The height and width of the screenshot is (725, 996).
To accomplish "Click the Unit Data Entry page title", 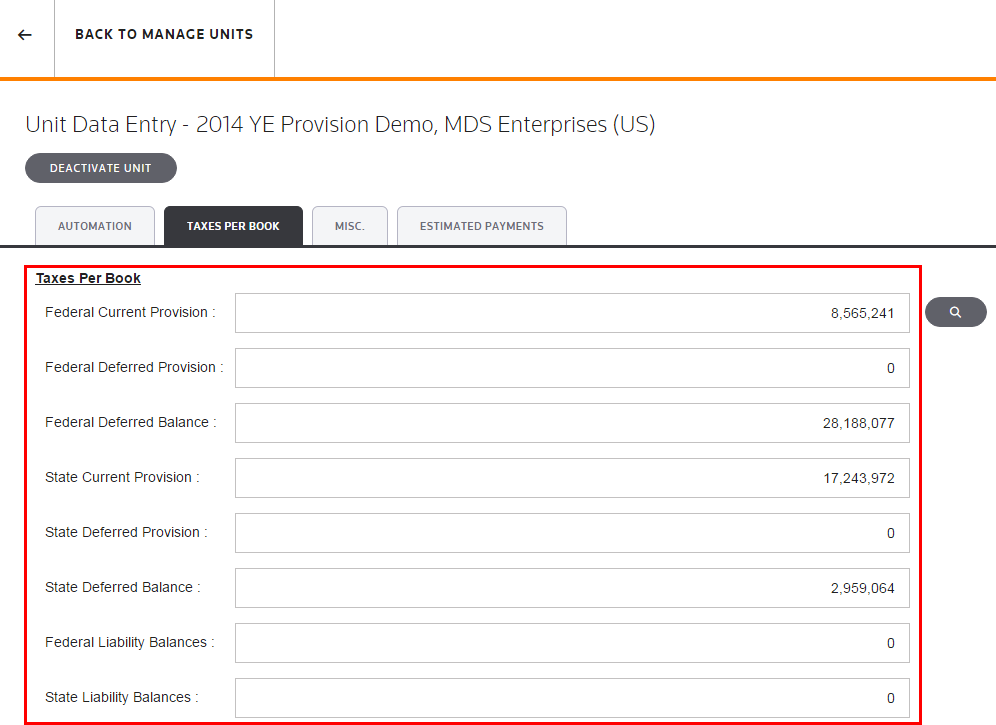I will point(340,125).
